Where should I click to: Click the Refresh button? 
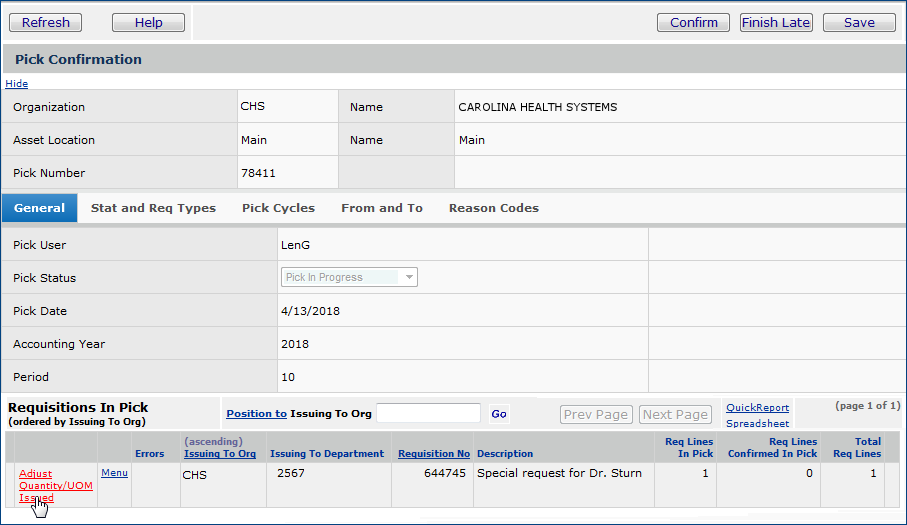coord(46,22)
